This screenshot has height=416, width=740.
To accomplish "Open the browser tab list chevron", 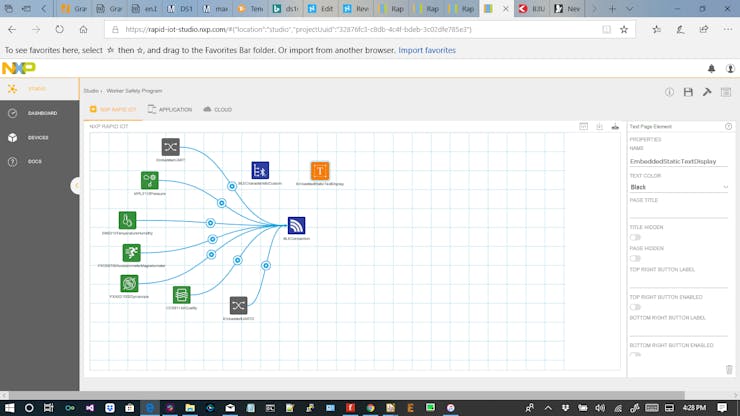I will coord(630,8).
